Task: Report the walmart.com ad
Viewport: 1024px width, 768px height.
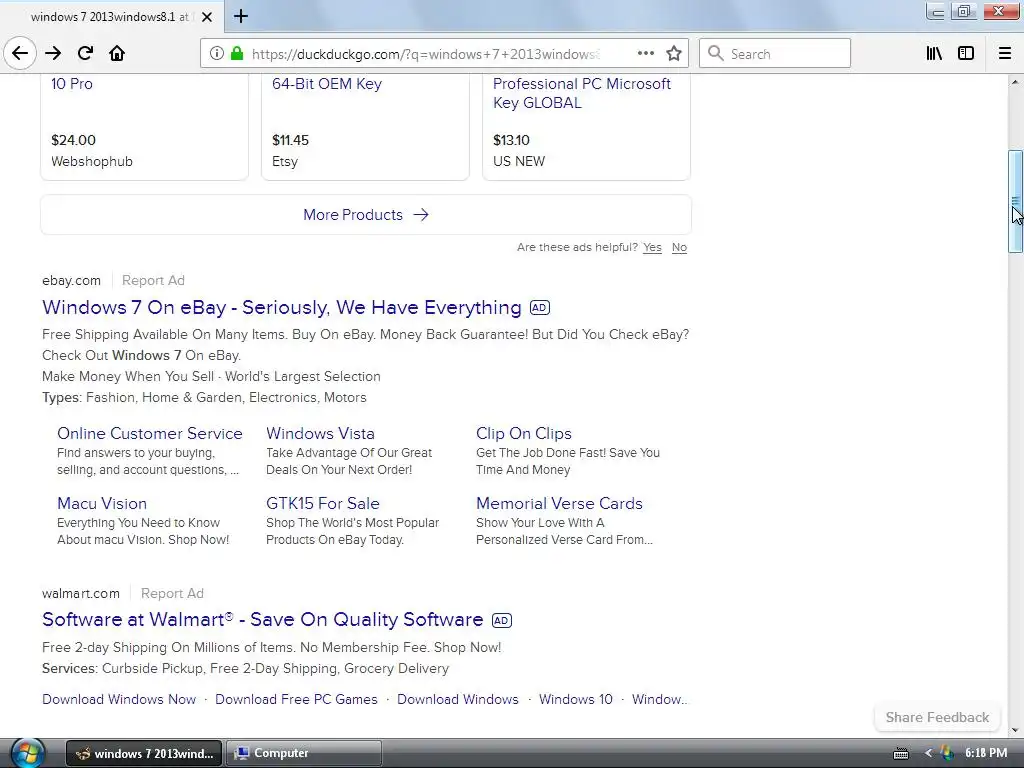Action: click(172, 593)
